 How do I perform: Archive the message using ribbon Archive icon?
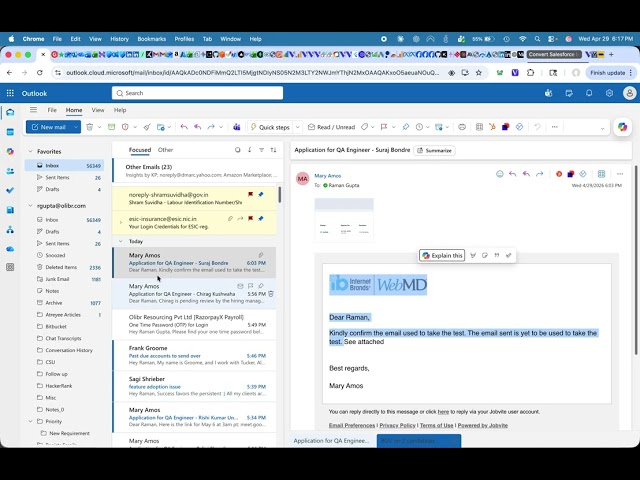point(111,127)
